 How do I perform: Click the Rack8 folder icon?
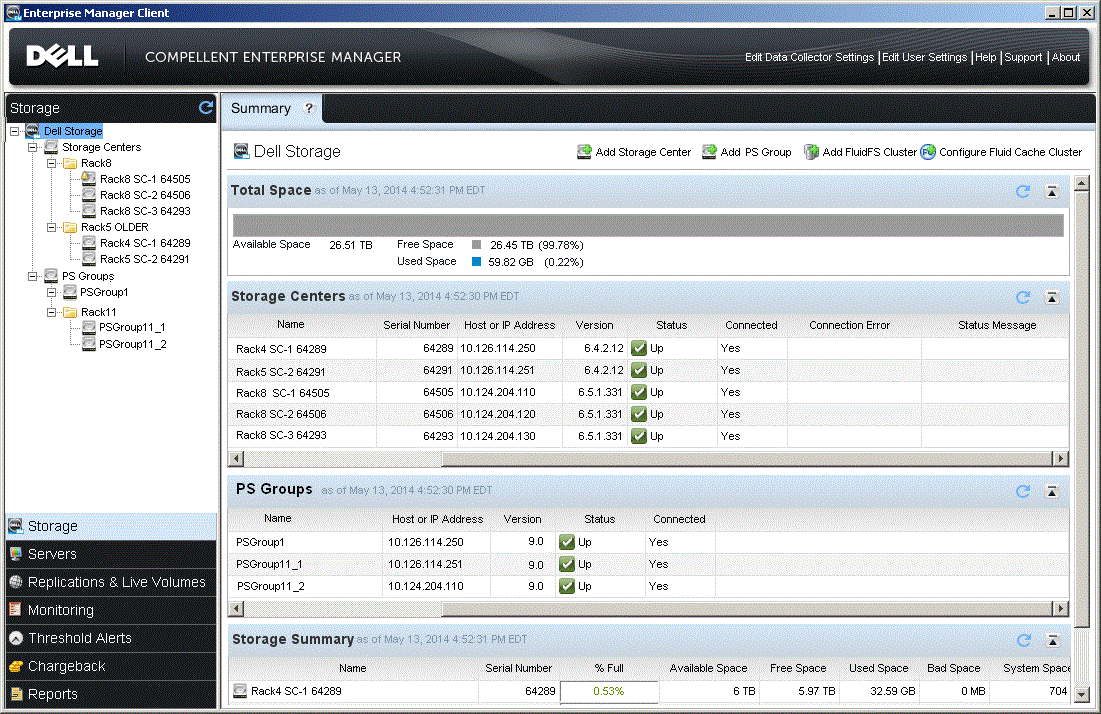click(x=70, y=163)
